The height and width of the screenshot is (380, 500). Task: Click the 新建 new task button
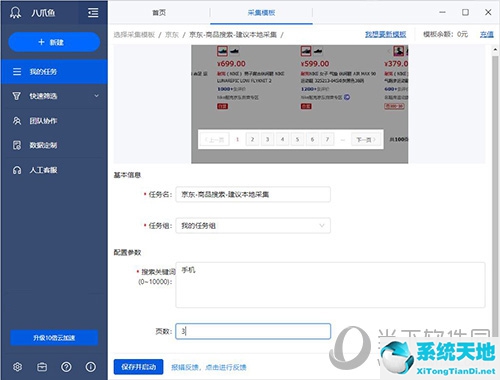click(54, 42)
